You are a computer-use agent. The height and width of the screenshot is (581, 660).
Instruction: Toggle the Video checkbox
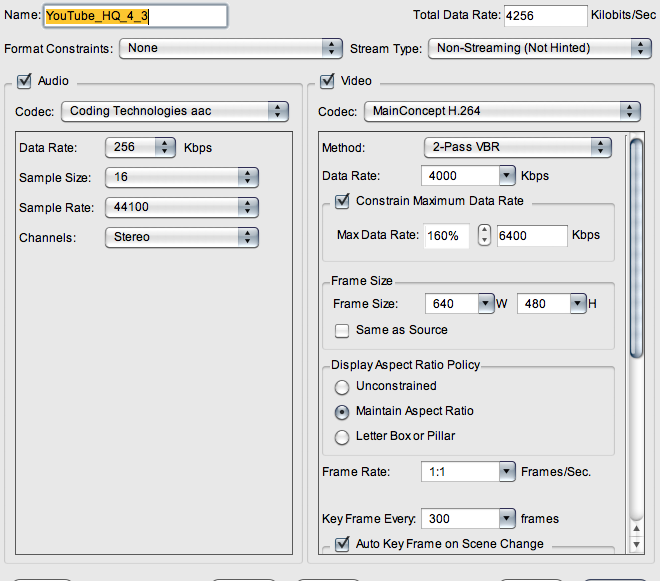[327, 81]
